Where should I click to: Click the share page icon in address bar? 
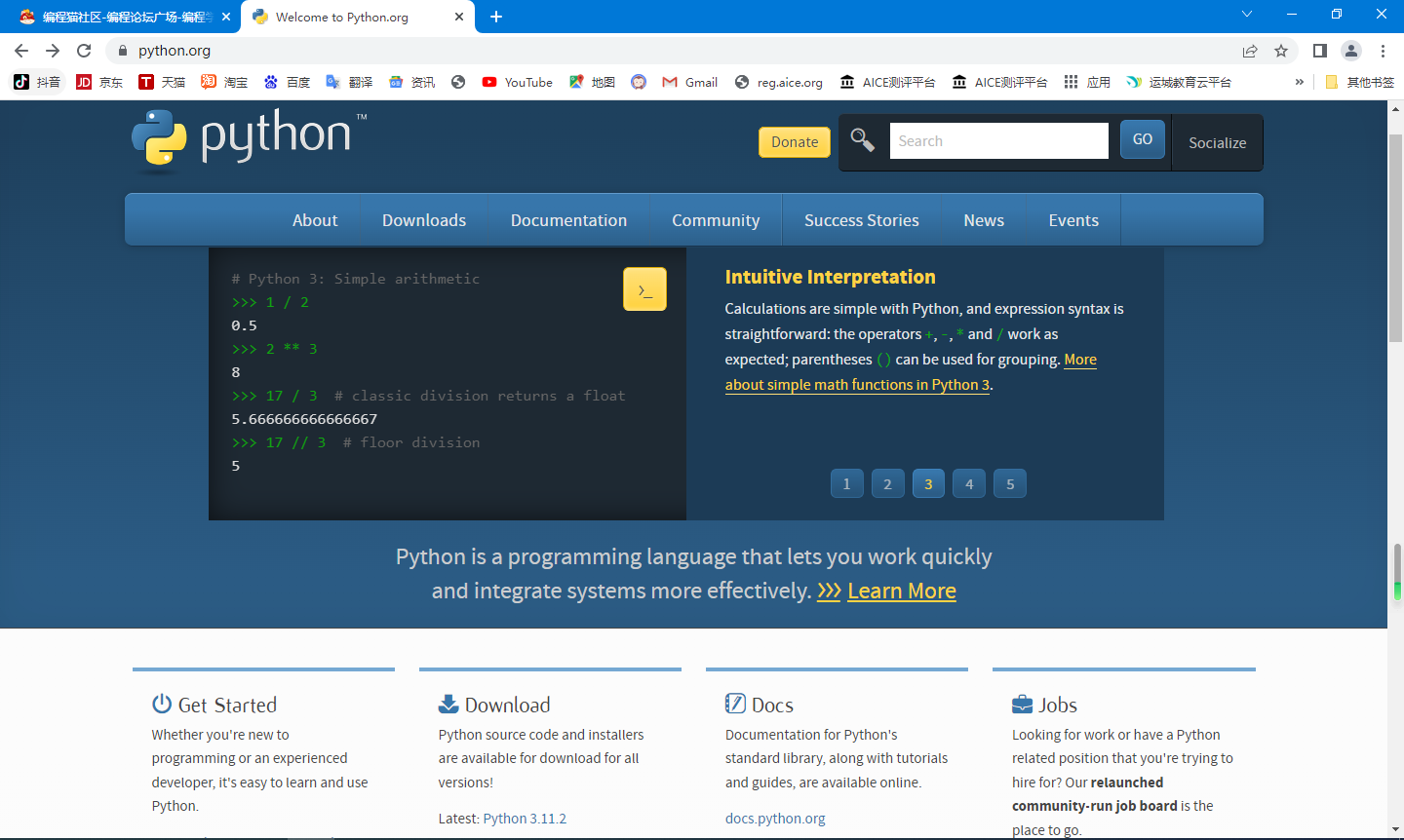click(x=1250, y=51)
